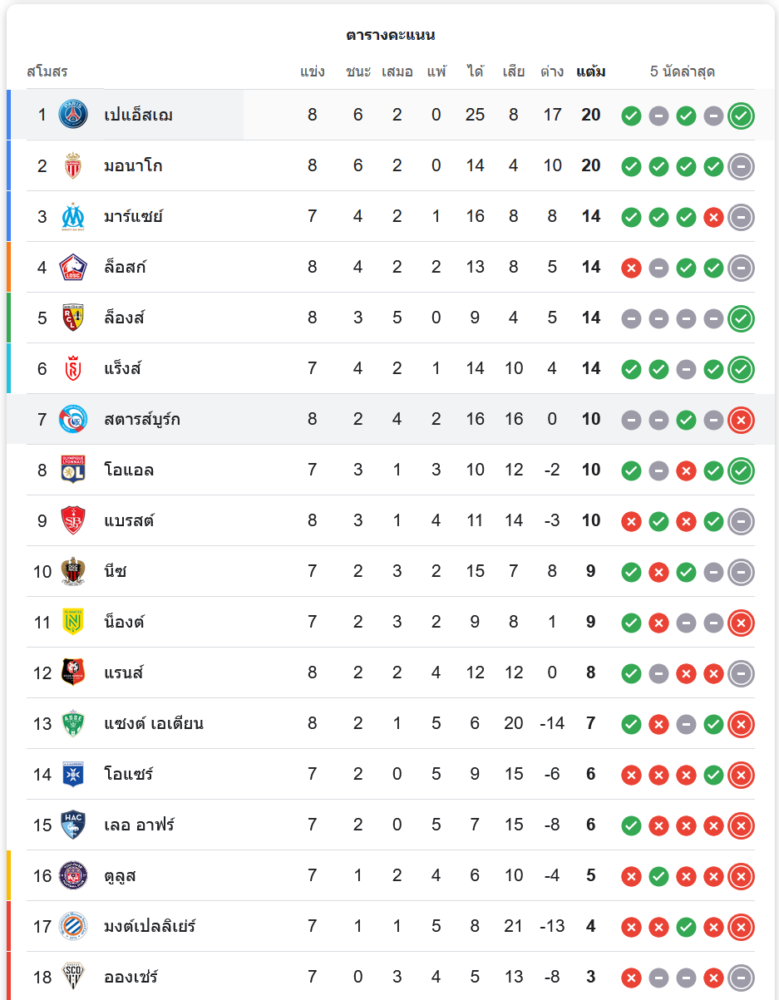Click the PSG club crest icon
The image size is (779, 1000).
coord(73,115)
